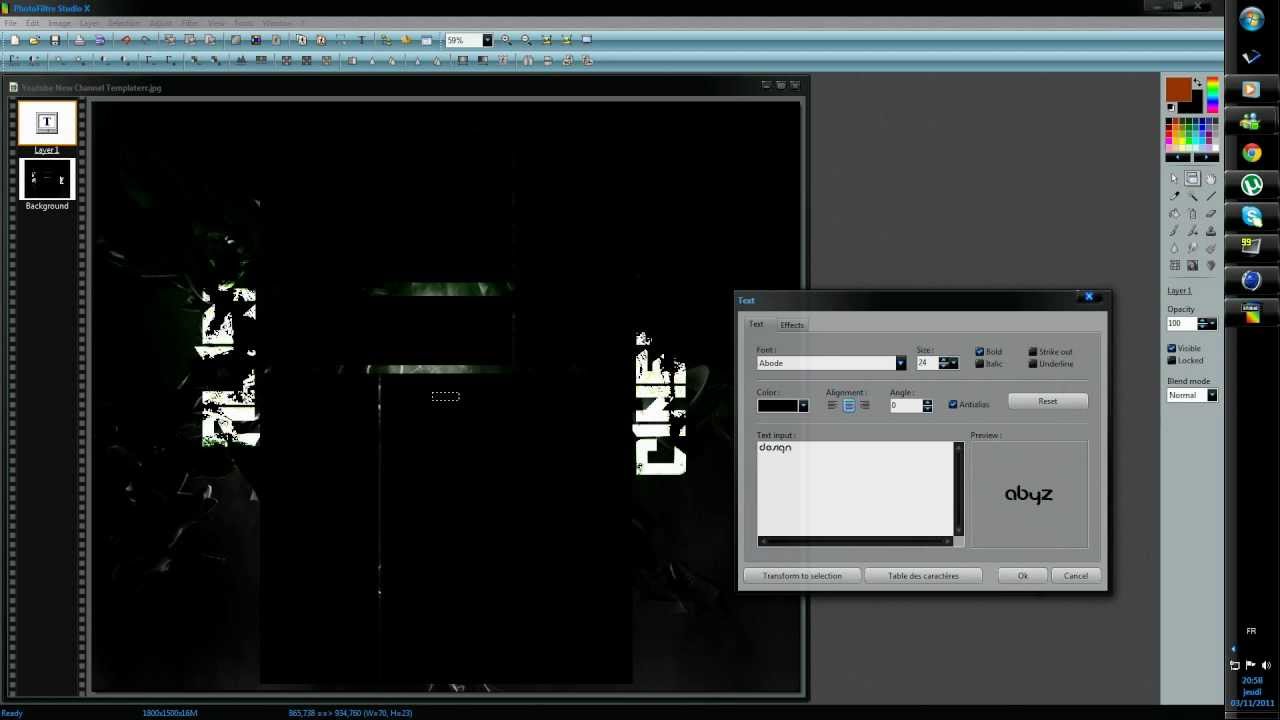Image resolution: width=1280 pixels, height=720 pixels.
Task: Switch to the Effects tab
Action: click(792, 325)
